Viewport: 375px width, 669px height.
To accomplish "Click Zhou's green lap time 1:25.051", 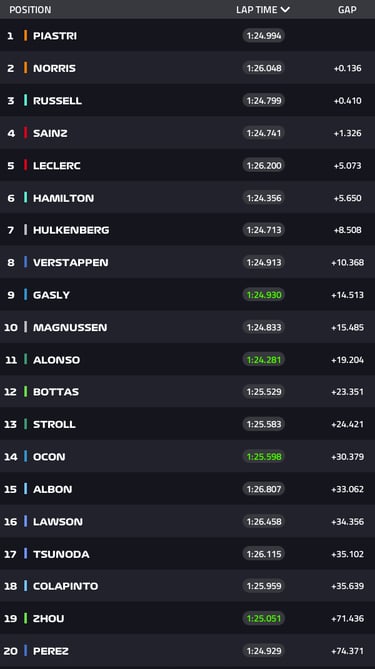I will pyautogui.click(x=264, y=619).
